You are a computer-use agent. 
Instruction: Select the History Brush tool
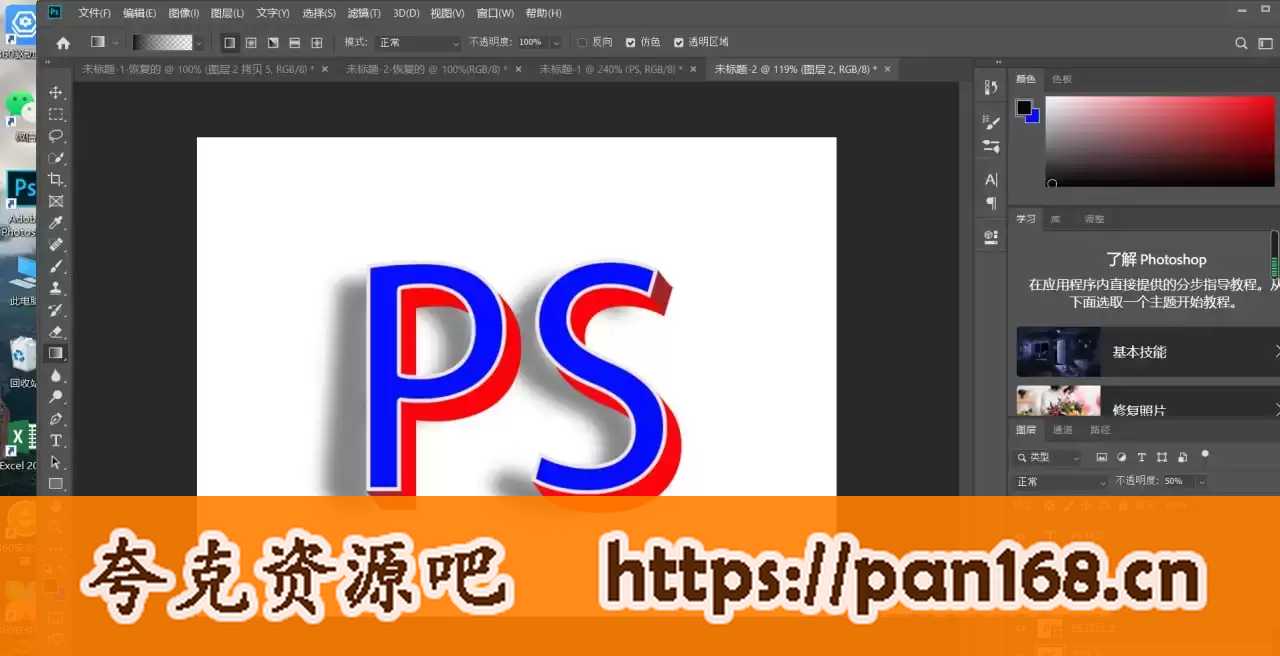coord(56,310)
